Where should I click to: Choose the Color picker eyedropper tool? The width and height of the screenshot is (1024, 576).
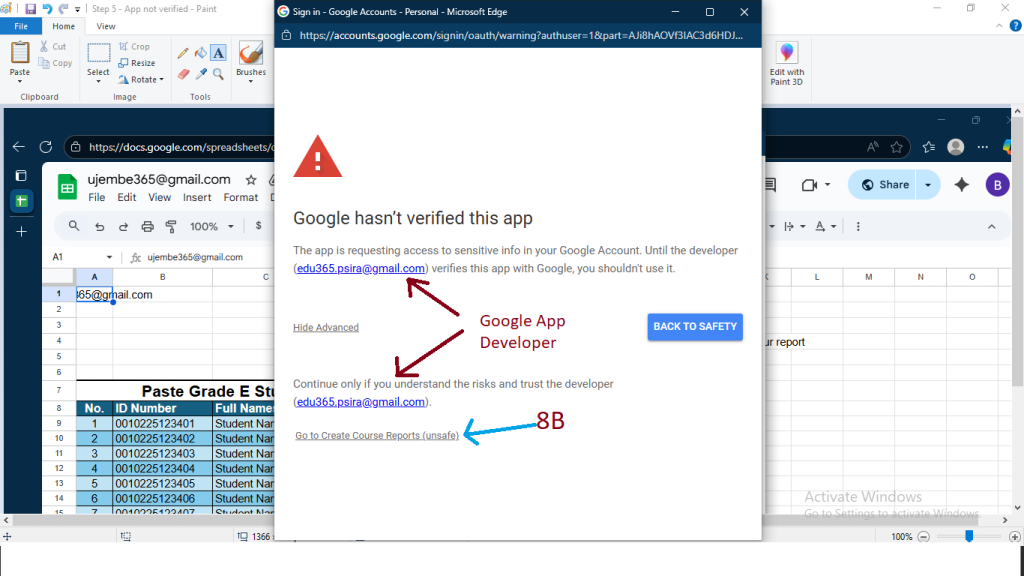click(x=200, y=73)
